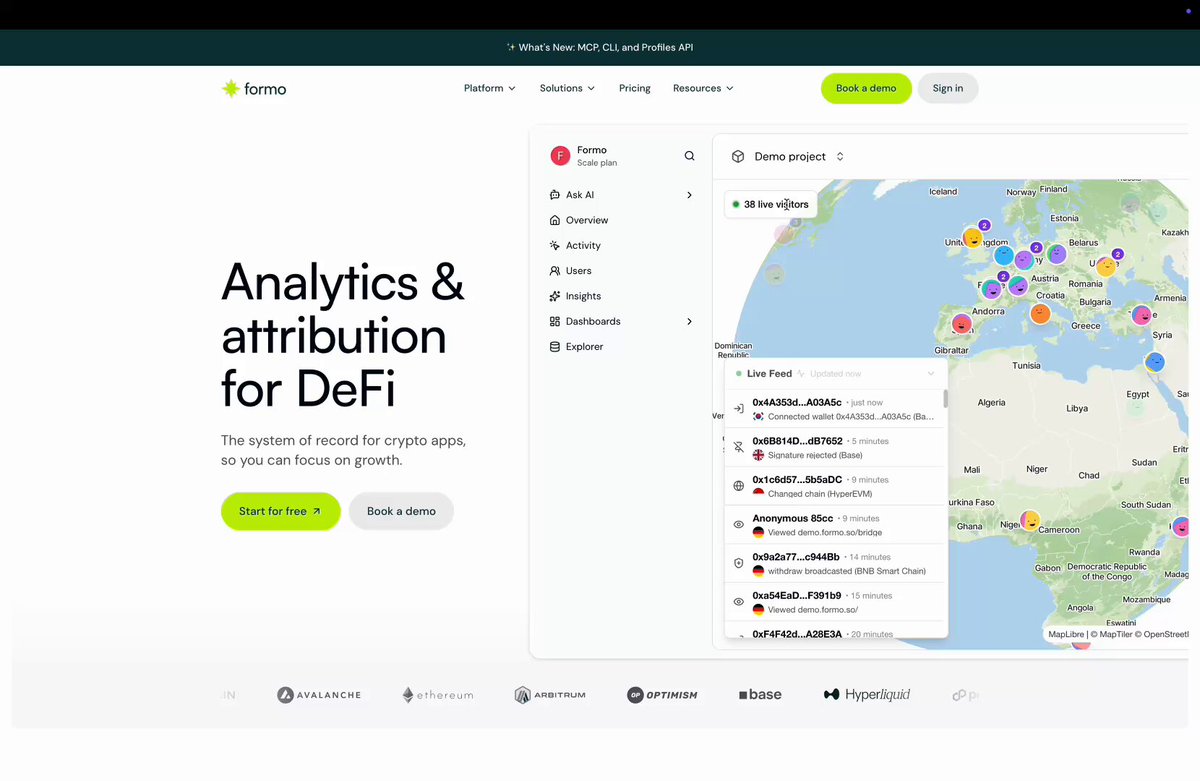The width and height of the screenshot is (1200, 781).
Task: Click the formo logo in the header
Action: point(254,88)
